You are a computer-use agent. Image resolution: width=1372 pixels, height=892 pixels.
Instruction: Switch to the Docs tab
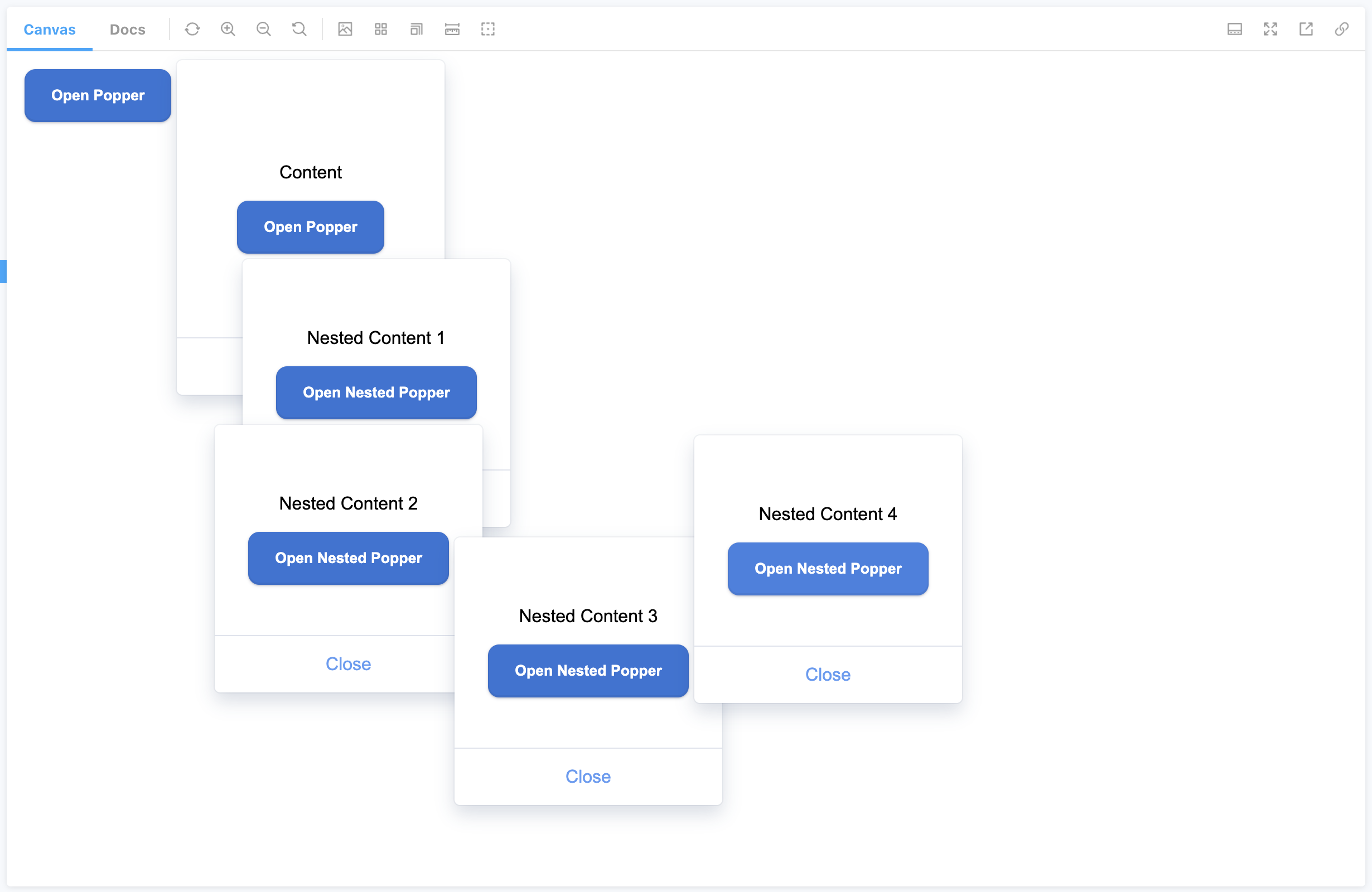click(128, 29)
